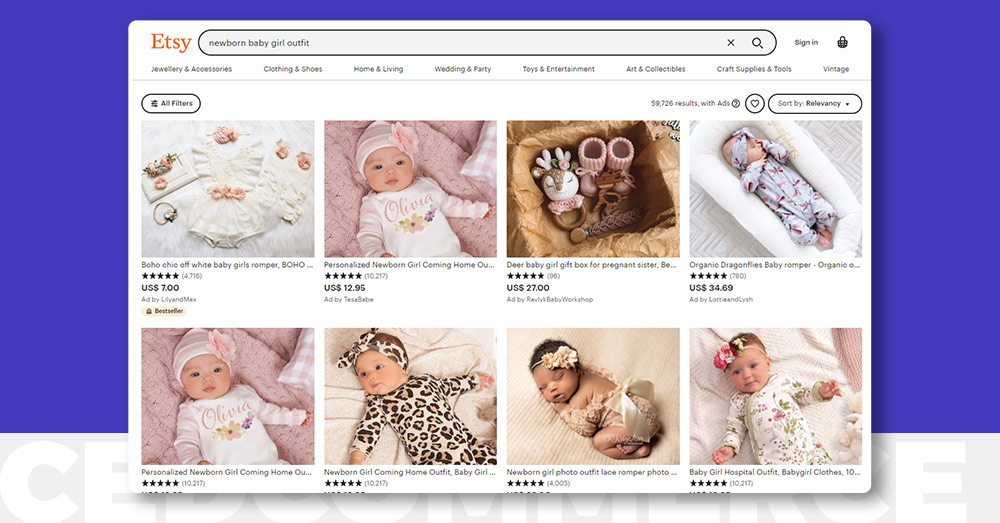Open the All Filters button

[x=171, y=103]
